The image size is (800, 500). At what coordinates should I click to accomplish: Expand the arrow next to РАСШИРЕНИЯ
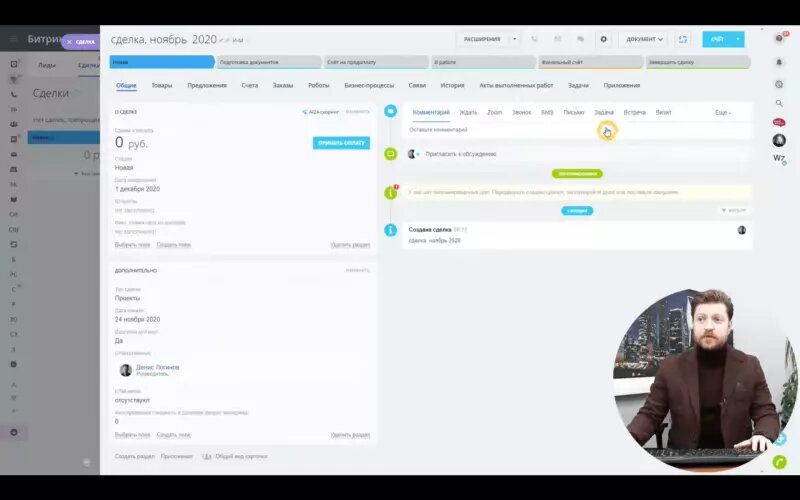(515, 39)
